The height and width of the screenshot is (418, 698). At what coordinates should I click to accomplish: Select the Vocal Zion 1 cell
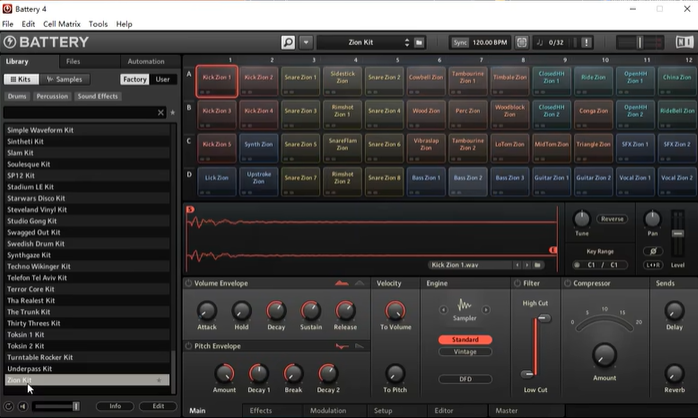(x=635, y=181)
